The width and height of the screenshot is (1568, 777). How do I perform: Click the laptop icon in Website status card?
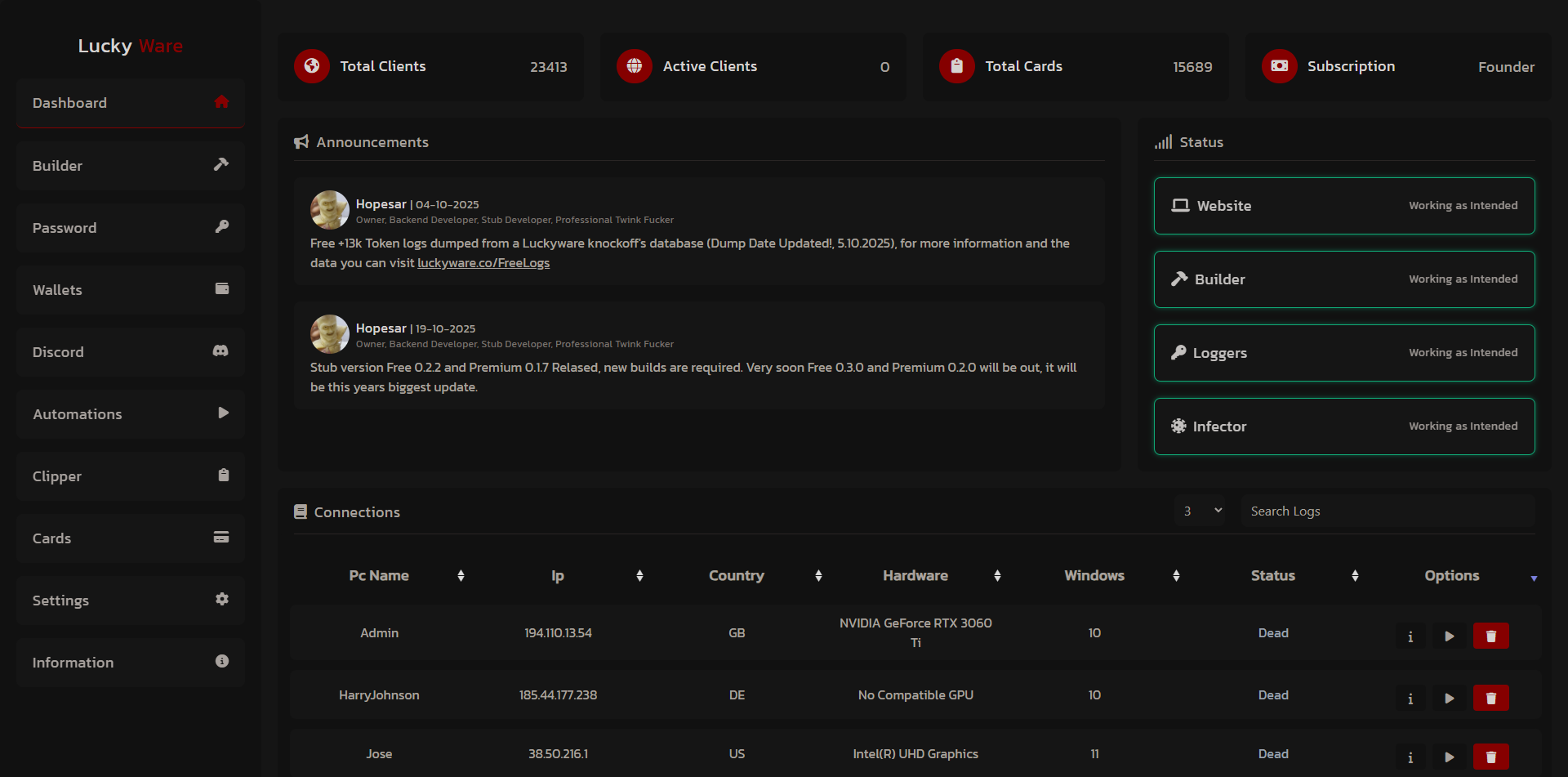click(1180, 205)
